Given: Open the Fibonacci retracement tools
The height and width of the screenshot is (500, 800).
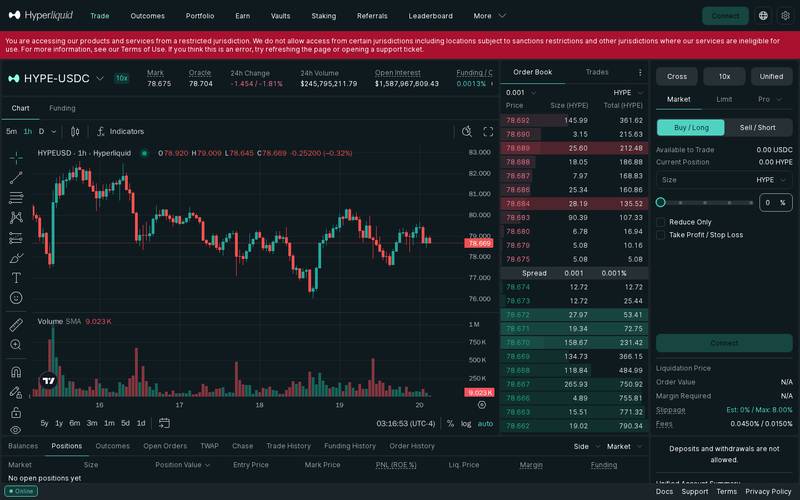Looking at the screenshot, I should 16,197.
